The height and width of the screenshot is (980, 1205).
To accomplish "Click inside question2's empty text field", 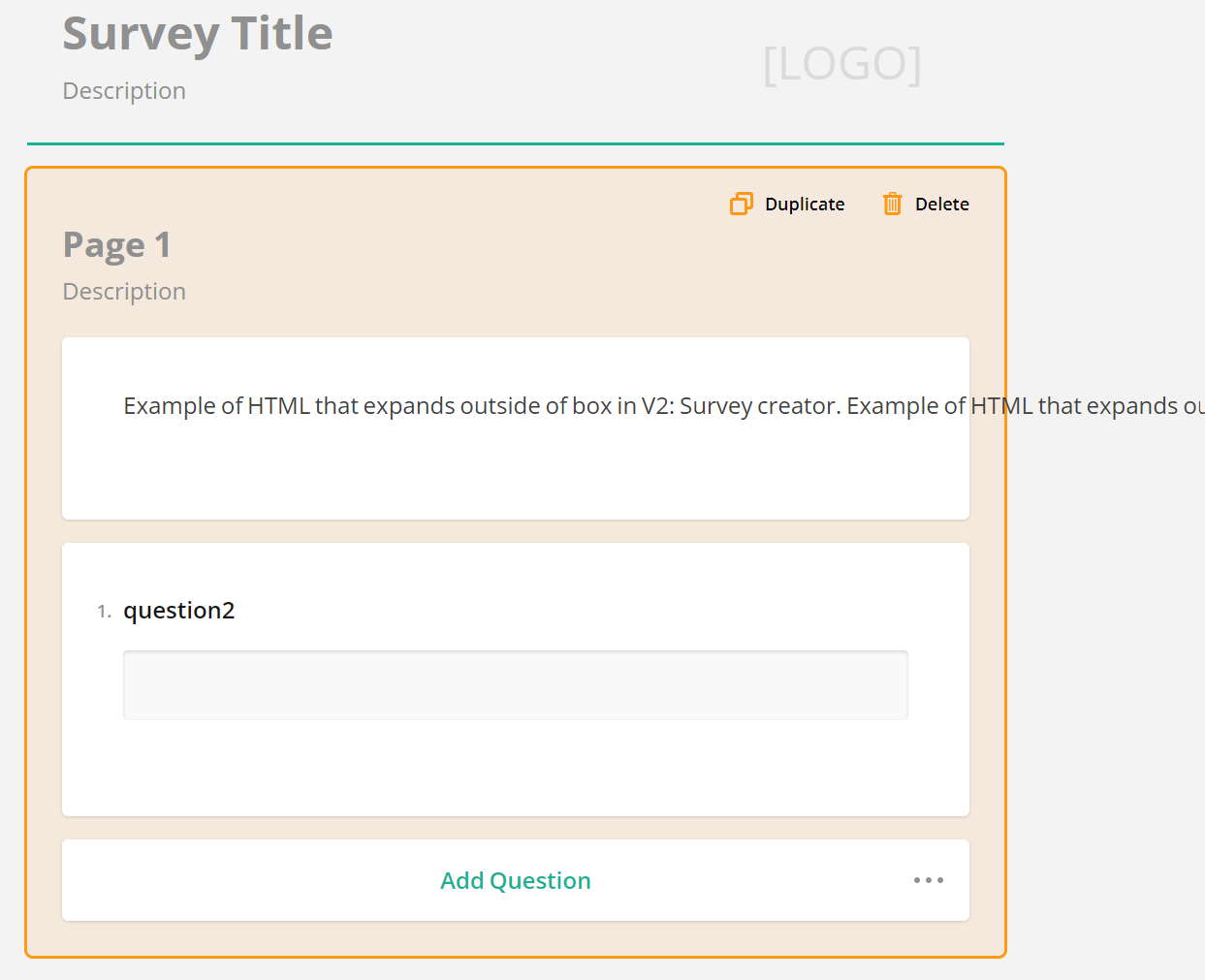I will click(515, 684).
